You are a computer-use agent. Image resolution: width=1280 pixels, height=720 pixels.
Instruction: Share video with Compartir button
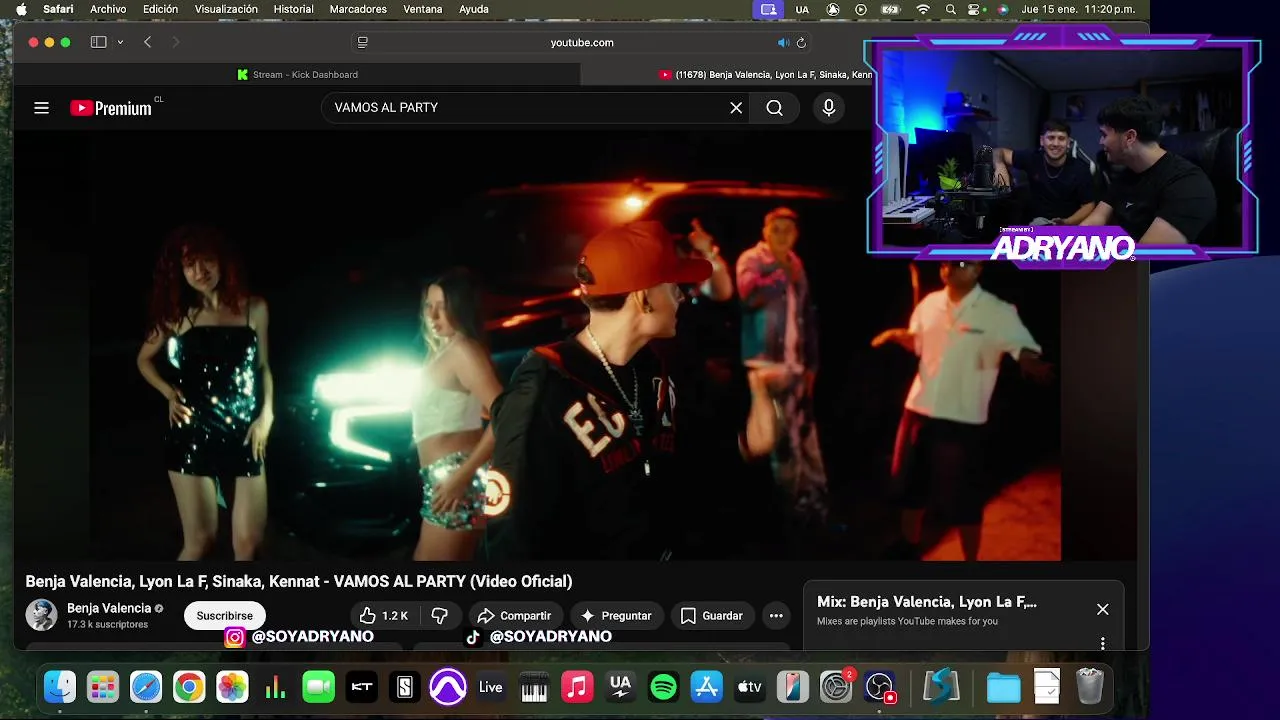514,616
